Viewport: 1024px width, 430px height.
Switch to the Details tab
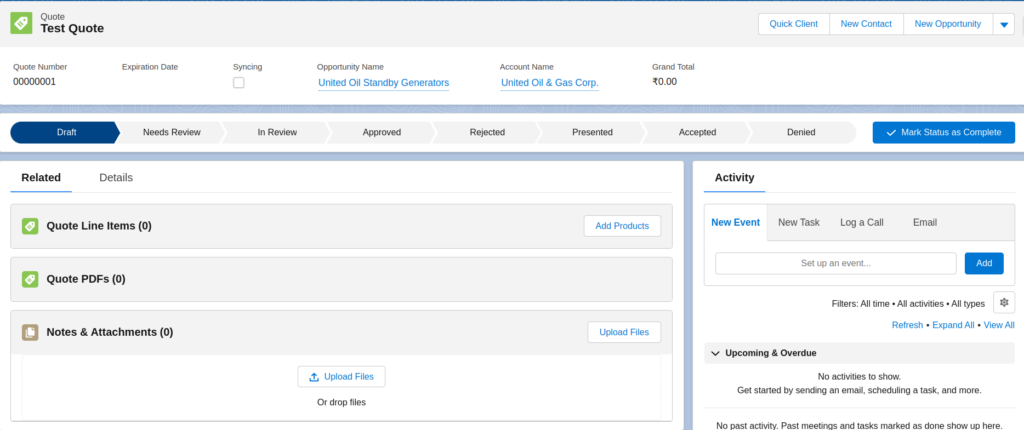[x=116, y=178]
